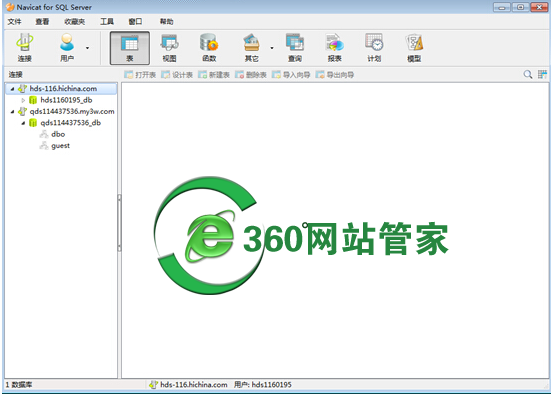The height and width of the screenshot is (395, 551).
Task: Select the 视图 views toolbar icon
Action: [x=169, y=48]
